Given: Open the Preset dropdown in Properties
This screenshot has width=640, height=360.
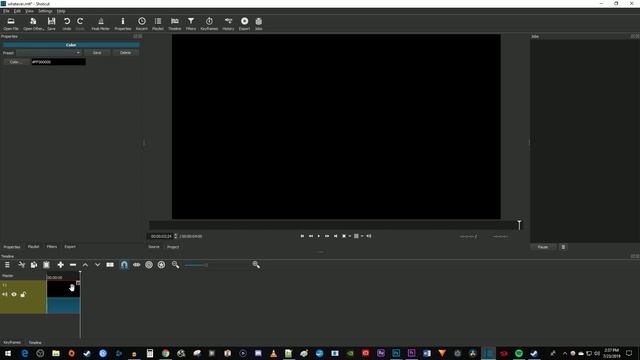Looking at the screenshot, I should [49, 53].
